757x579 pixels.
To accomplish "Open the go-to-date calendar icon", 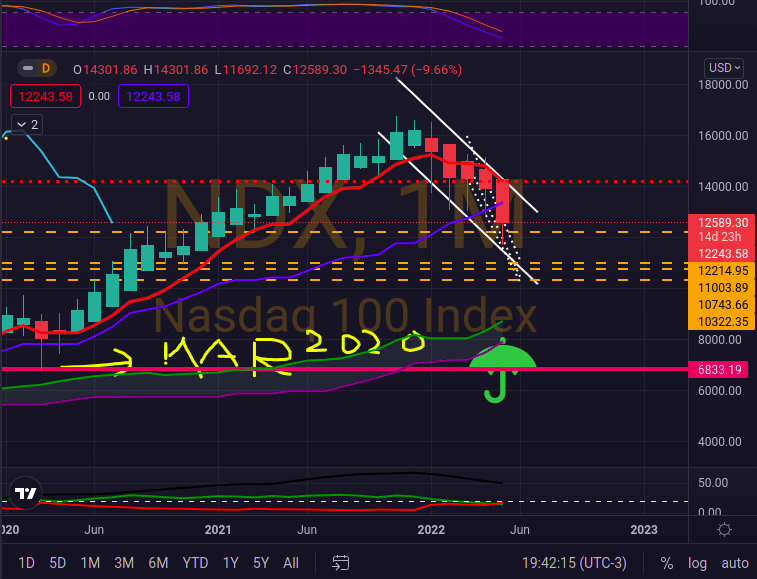I will 341,563.
